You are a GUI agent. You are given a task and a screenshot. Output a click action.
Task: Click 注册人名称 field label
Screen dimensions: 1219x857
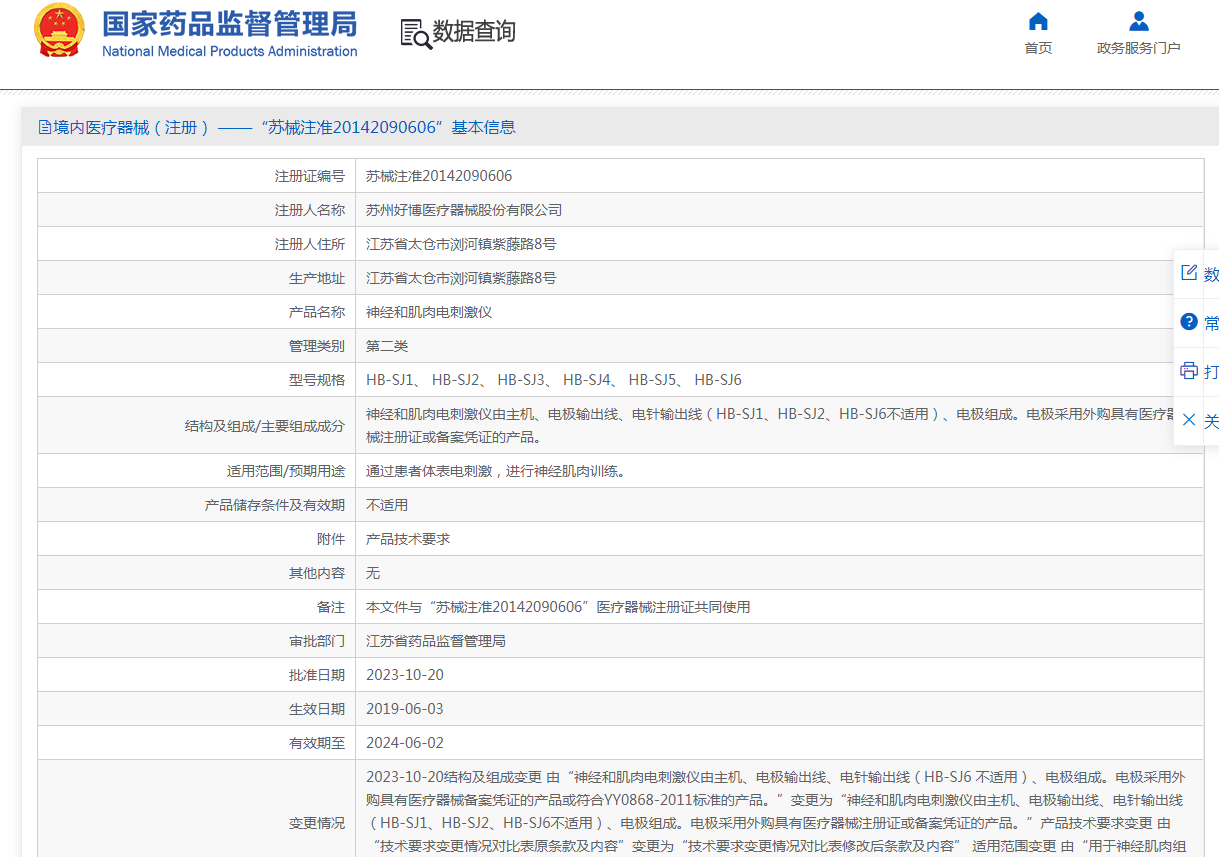(310, 210)
